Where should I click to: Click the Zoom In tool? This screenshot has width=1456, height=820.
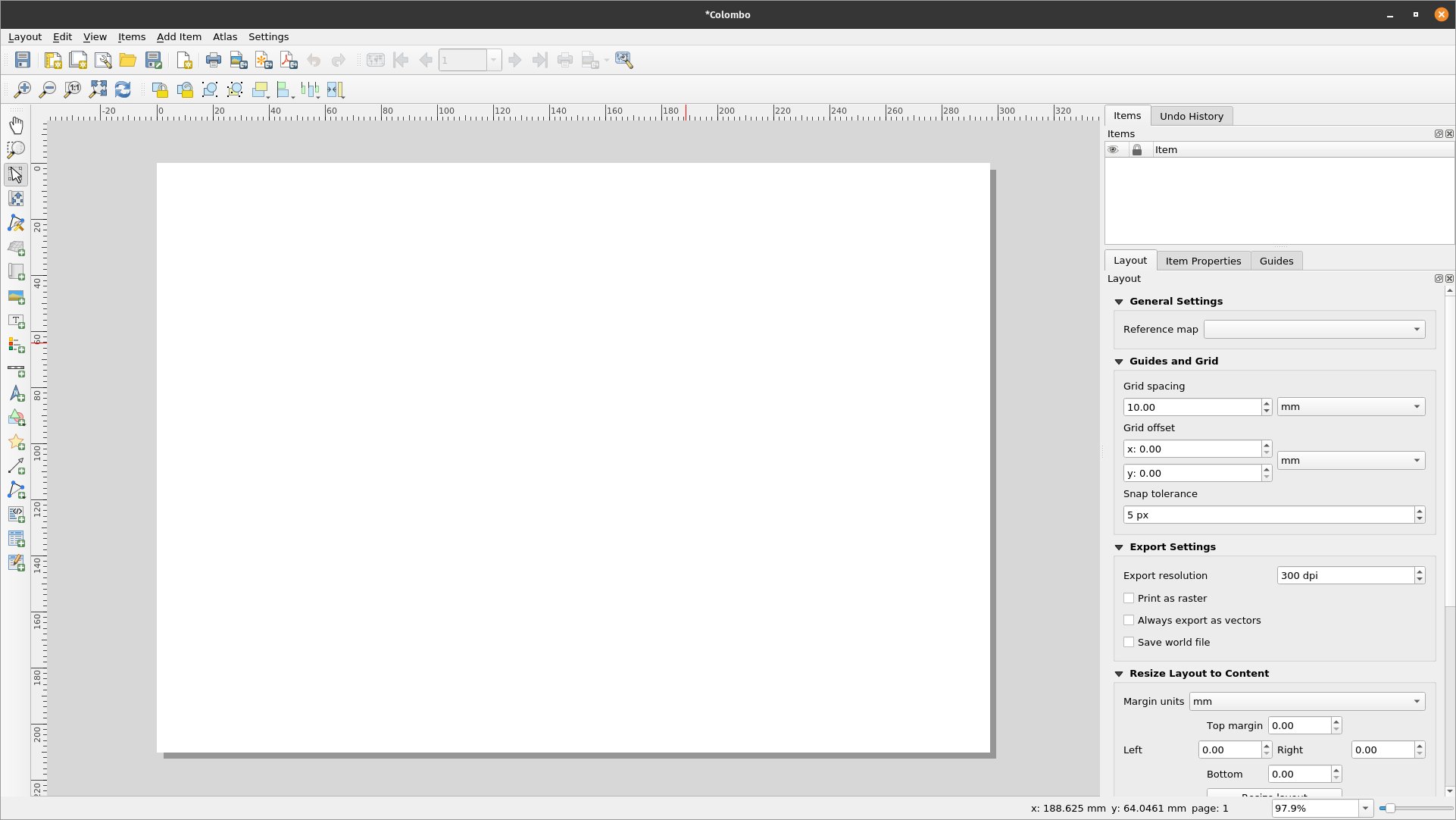[22, 89]
